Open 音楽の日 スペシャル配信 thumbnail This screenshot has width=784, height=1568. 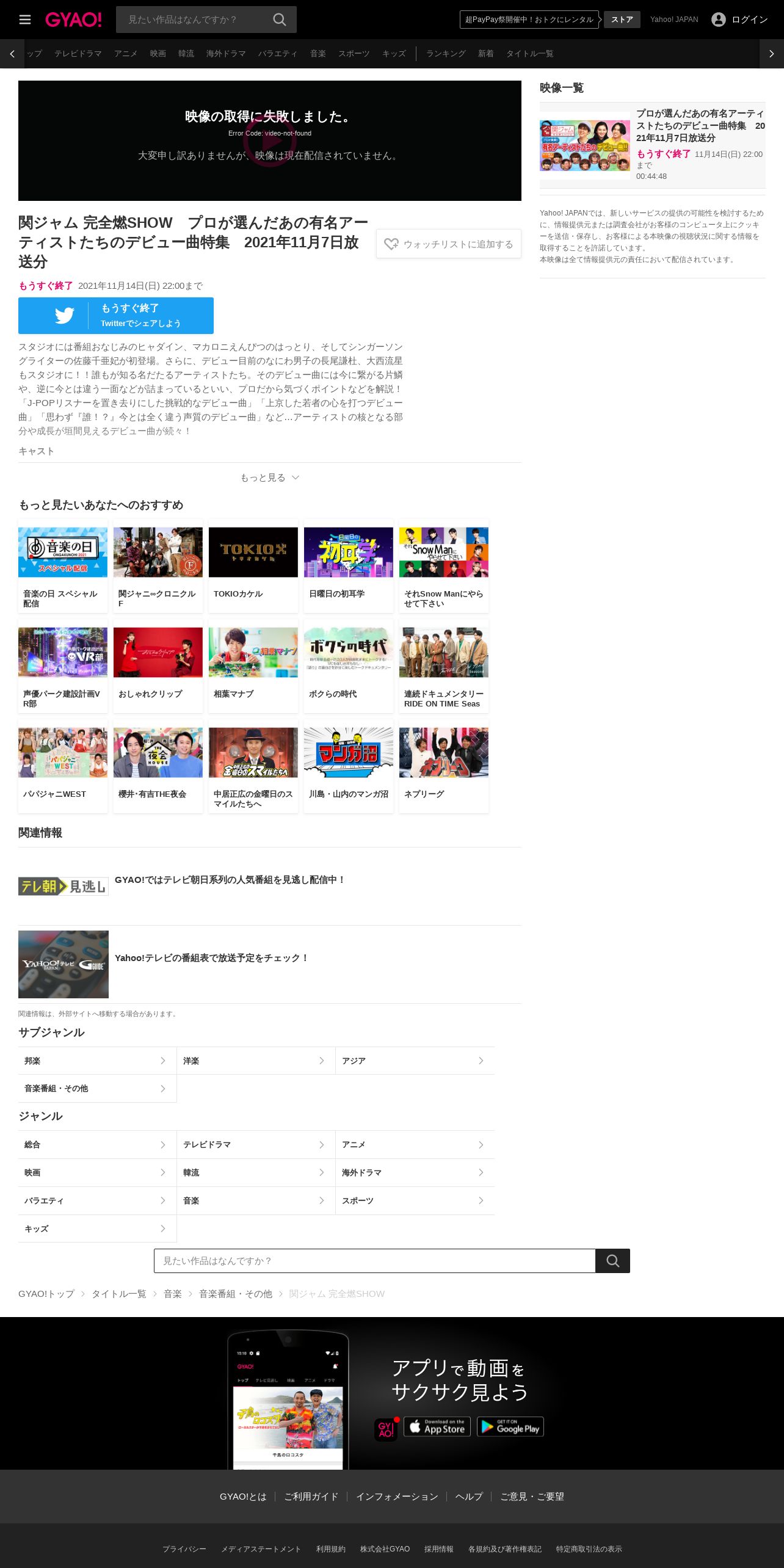pos(63,552)
